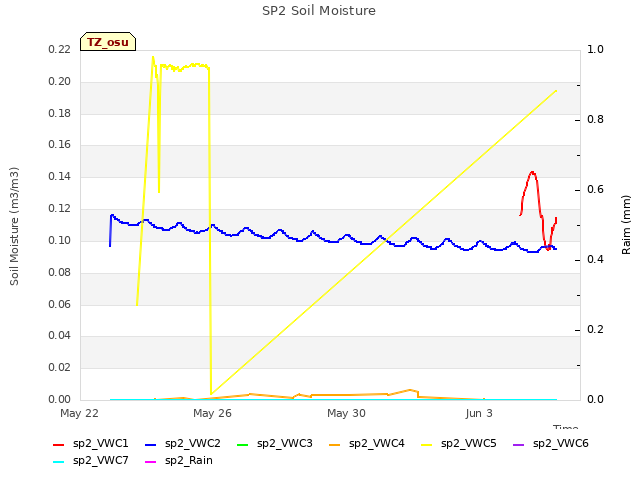Image resolution: width=640 pixels, height=480 pixels.
Task: Toggle sp2_VWC5 legend entry
Action: [x=459, y=444]
